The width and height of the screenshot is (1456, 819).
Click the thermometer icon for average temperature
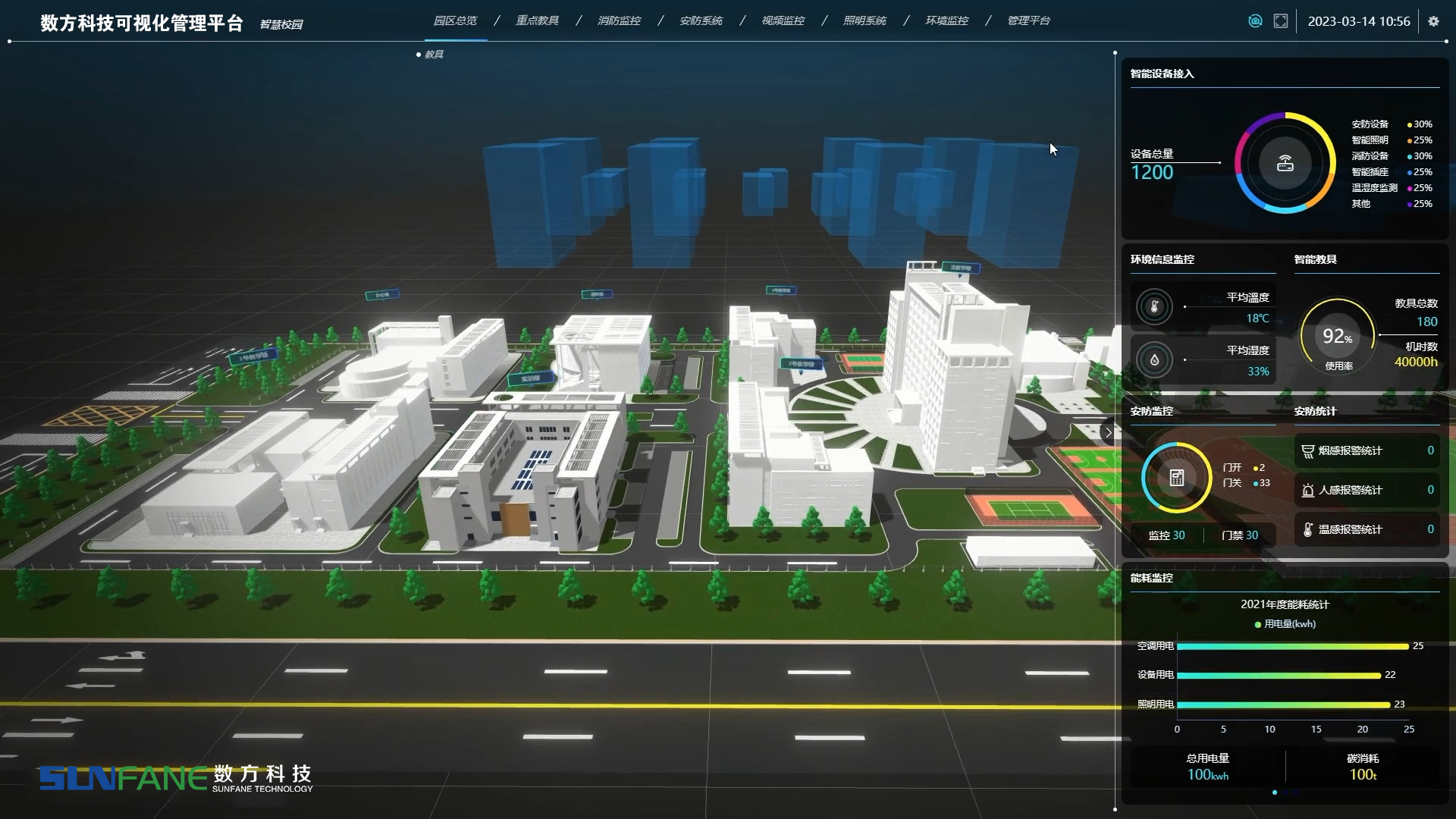pyautogui.click(x=1154, y=306)
